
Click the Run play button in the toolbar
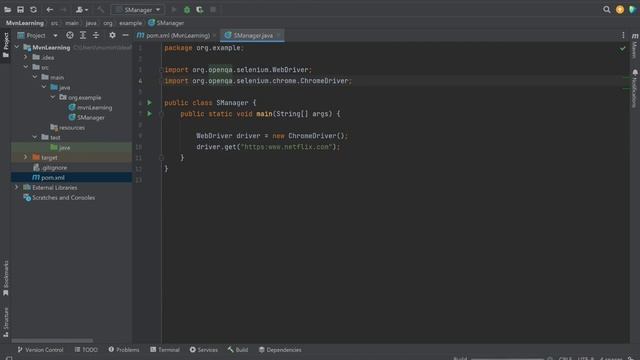174,9
